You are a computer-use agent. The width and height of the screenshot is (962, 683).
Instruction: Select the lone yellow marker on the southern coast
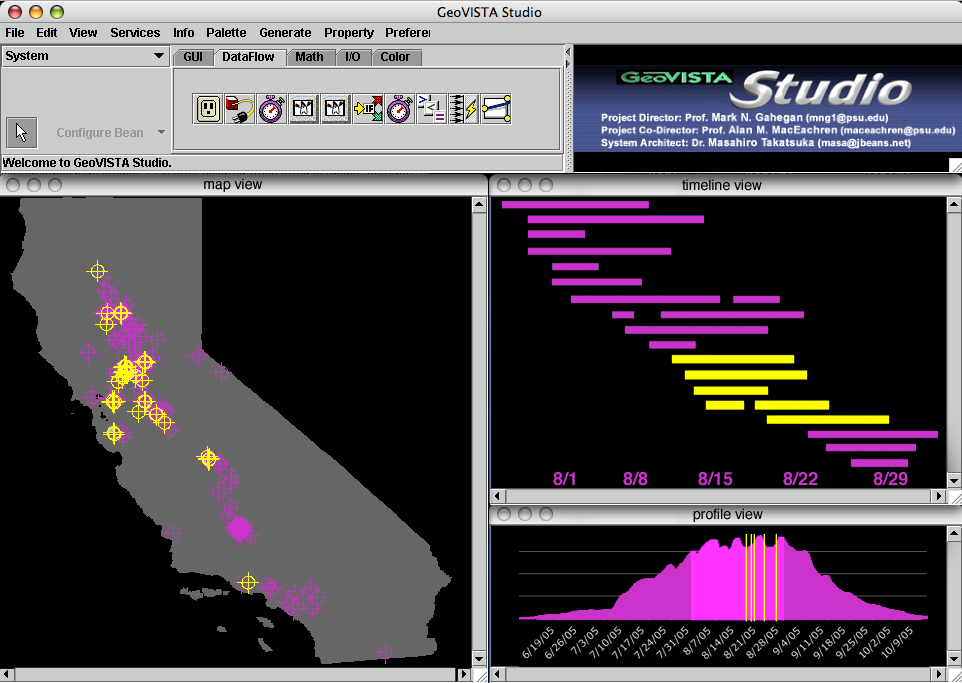pyautogui.click(x=248, y=582)
